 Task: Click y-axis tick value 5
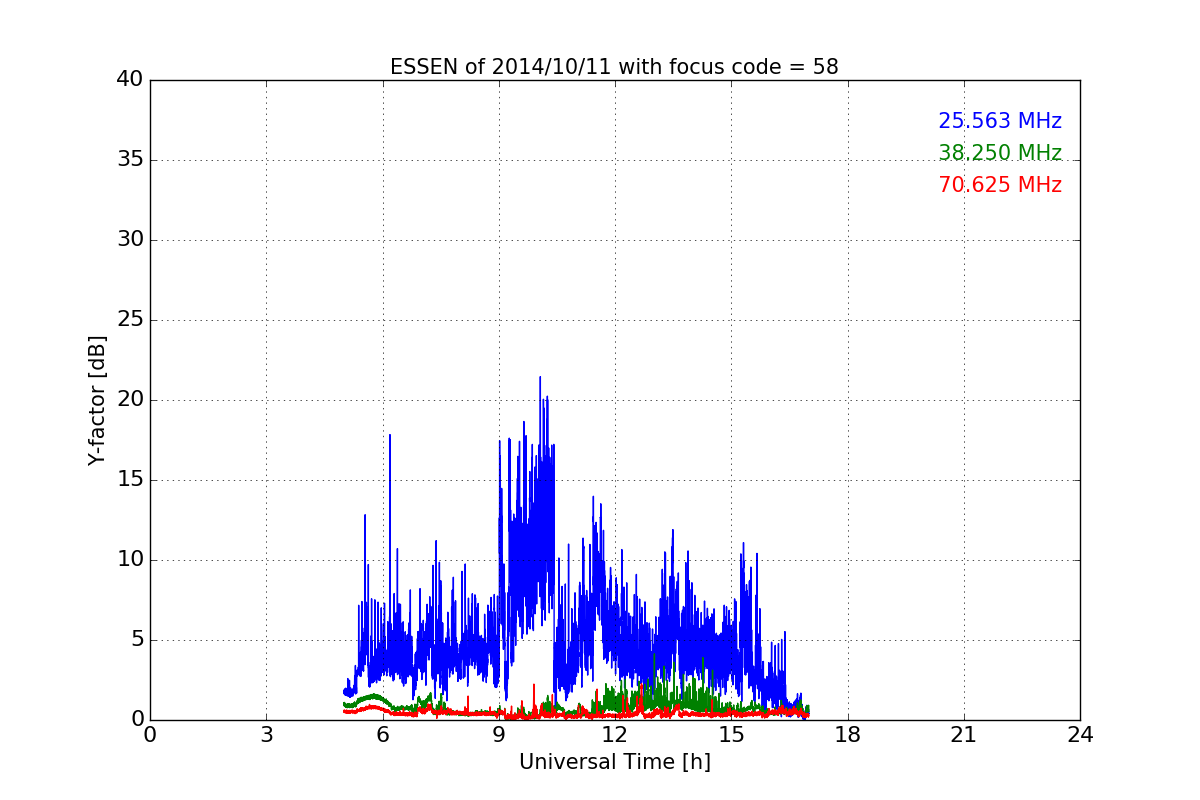point(137,640)
